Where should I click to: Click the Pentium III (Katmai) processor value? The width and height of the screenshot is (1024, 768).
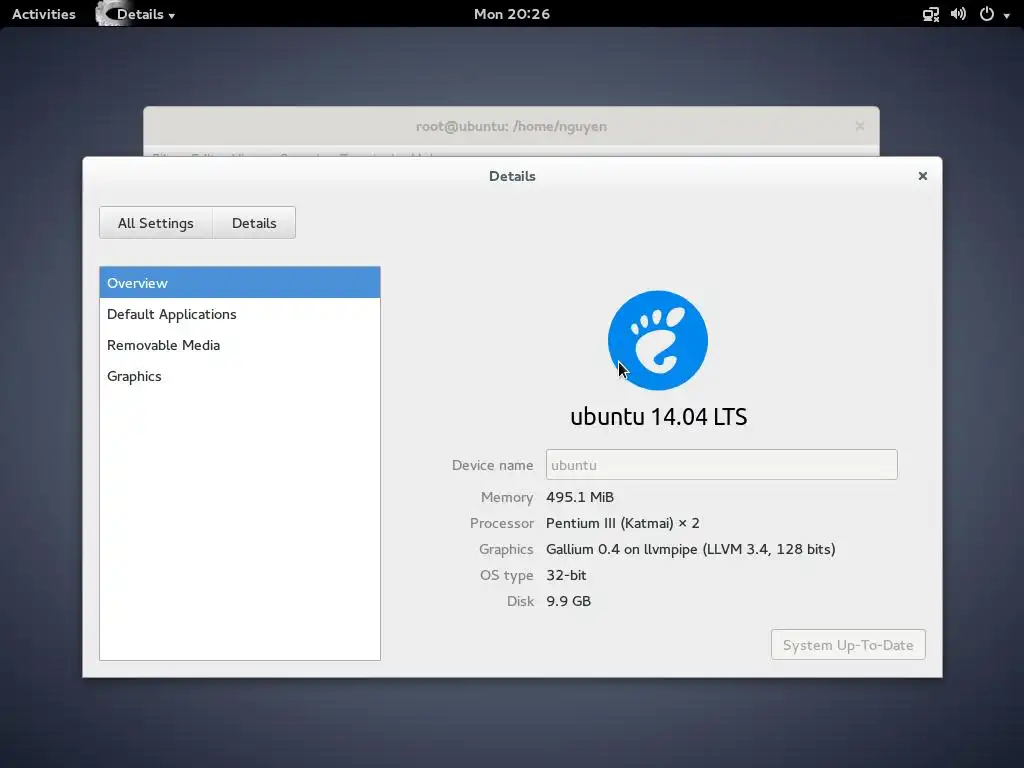[622, 523]
